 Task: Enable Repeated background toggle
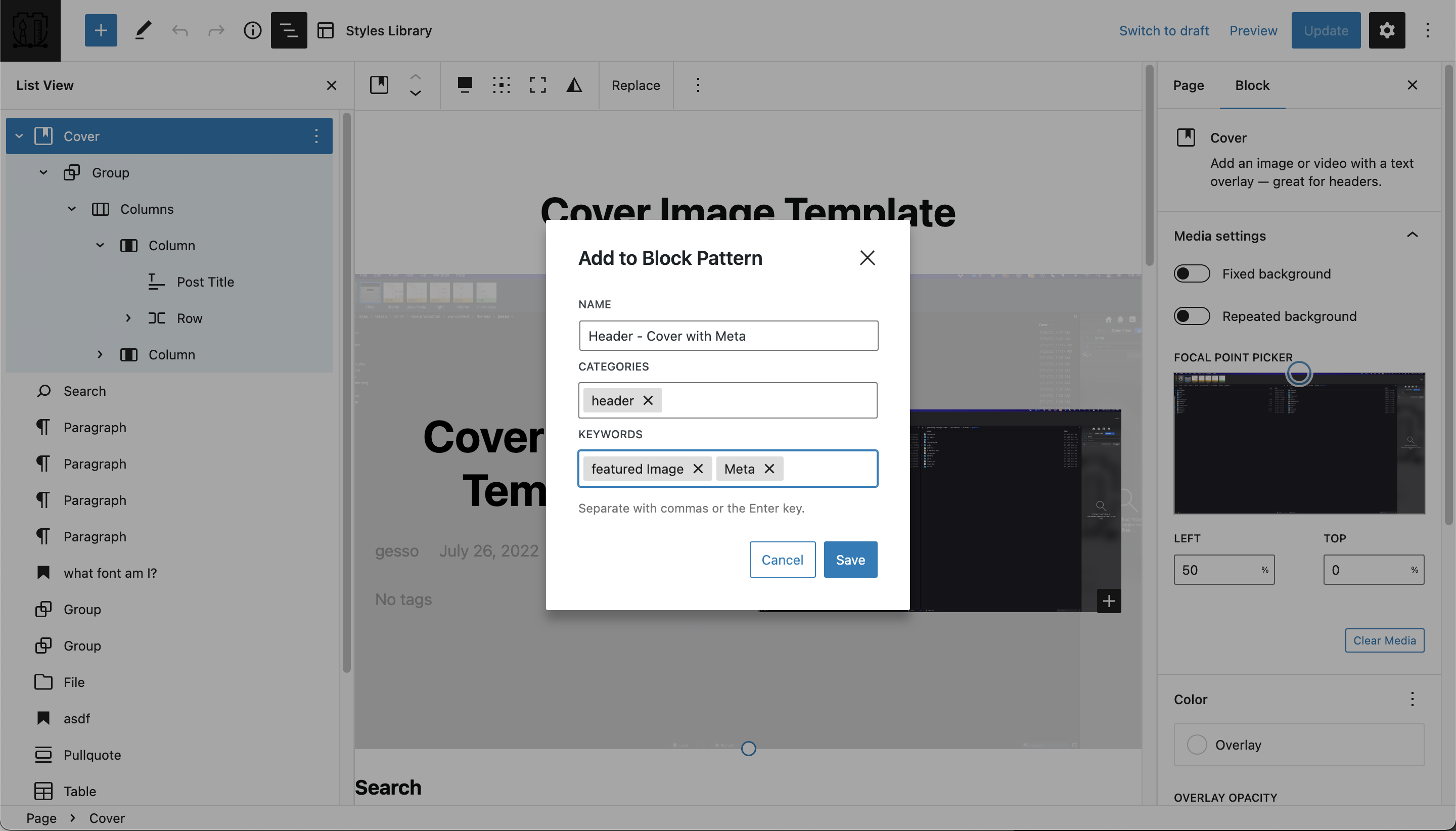[x=1192, y=316]
